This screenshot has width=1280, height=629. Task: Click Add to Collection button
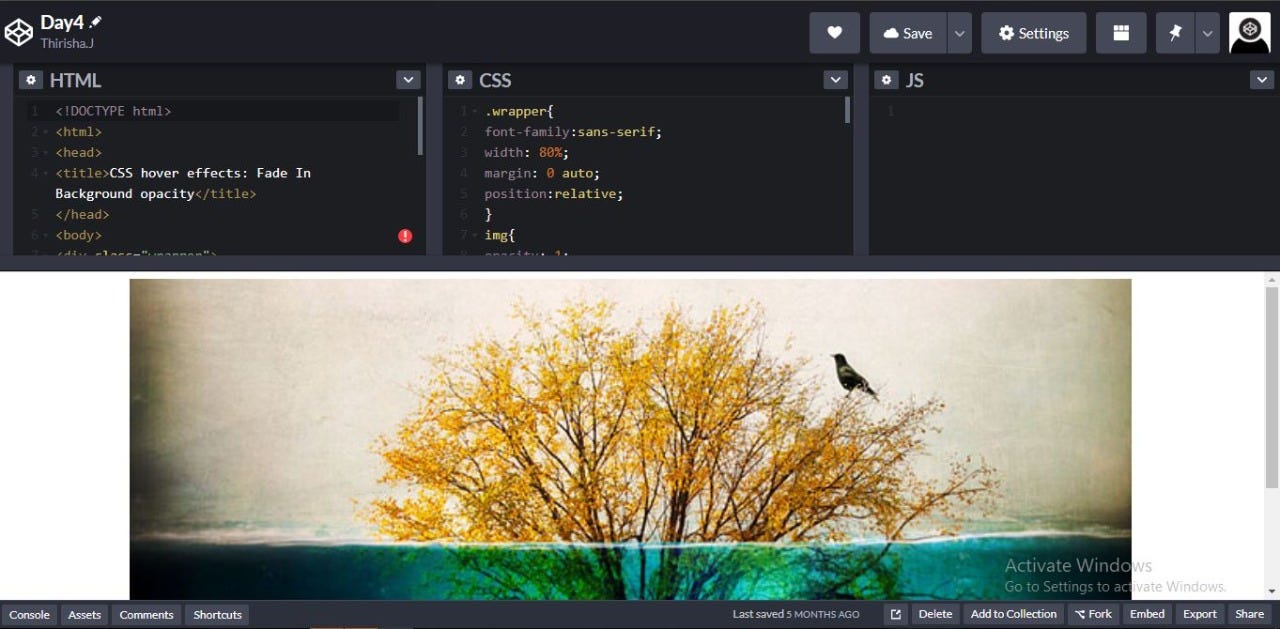point(1014,615)
